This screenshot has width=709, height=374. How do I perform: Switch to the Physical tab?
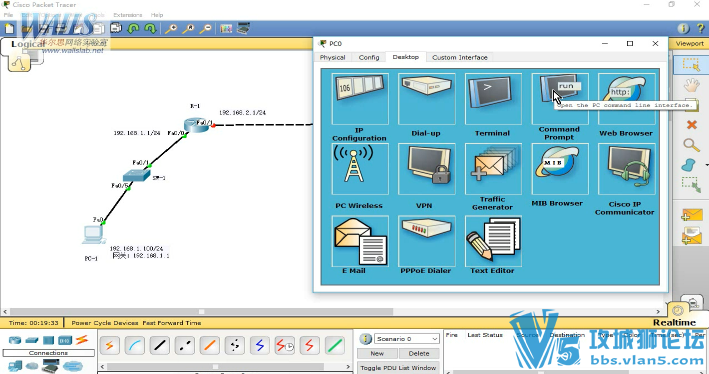[332, 57]
